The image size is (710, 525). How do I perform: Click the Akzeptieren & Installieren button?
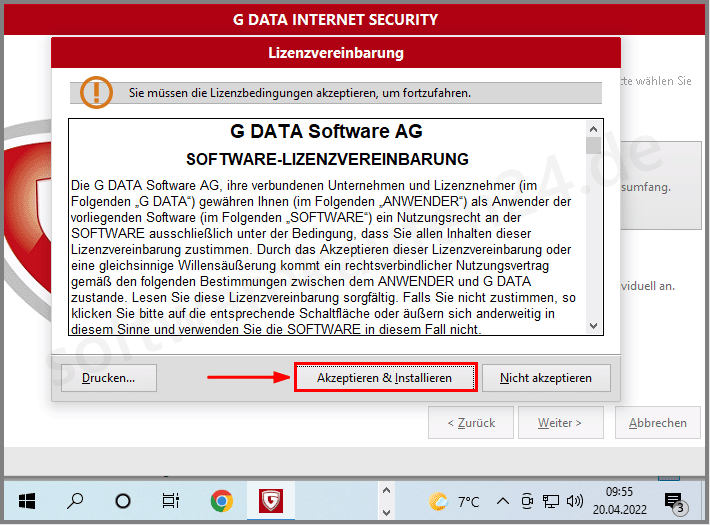click(x=384, y=378)
